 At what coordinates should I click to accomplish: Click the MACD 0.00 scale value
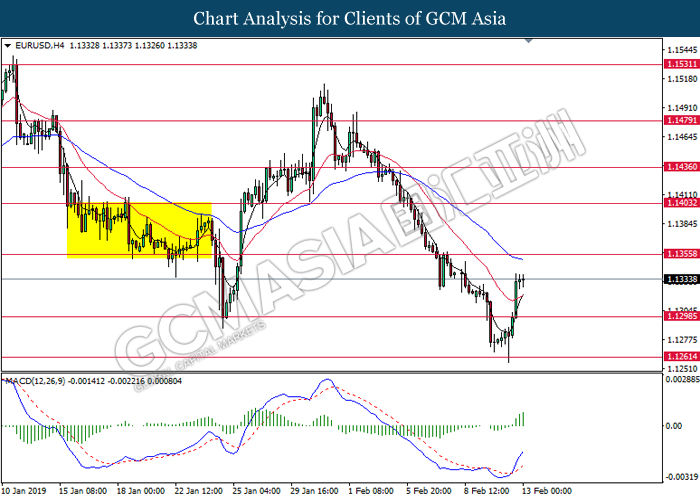674,426
